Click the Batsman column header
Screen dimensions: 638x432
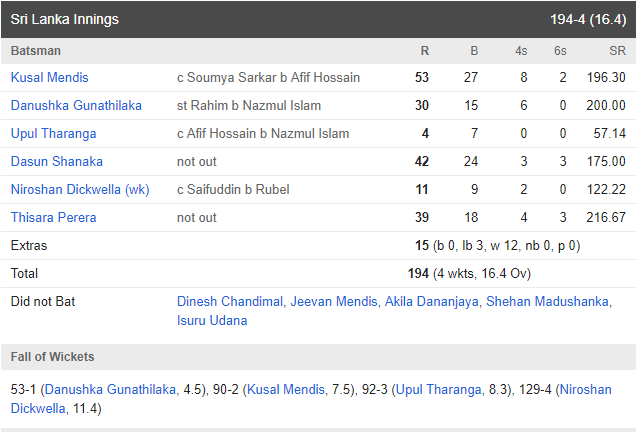(36, 51)
